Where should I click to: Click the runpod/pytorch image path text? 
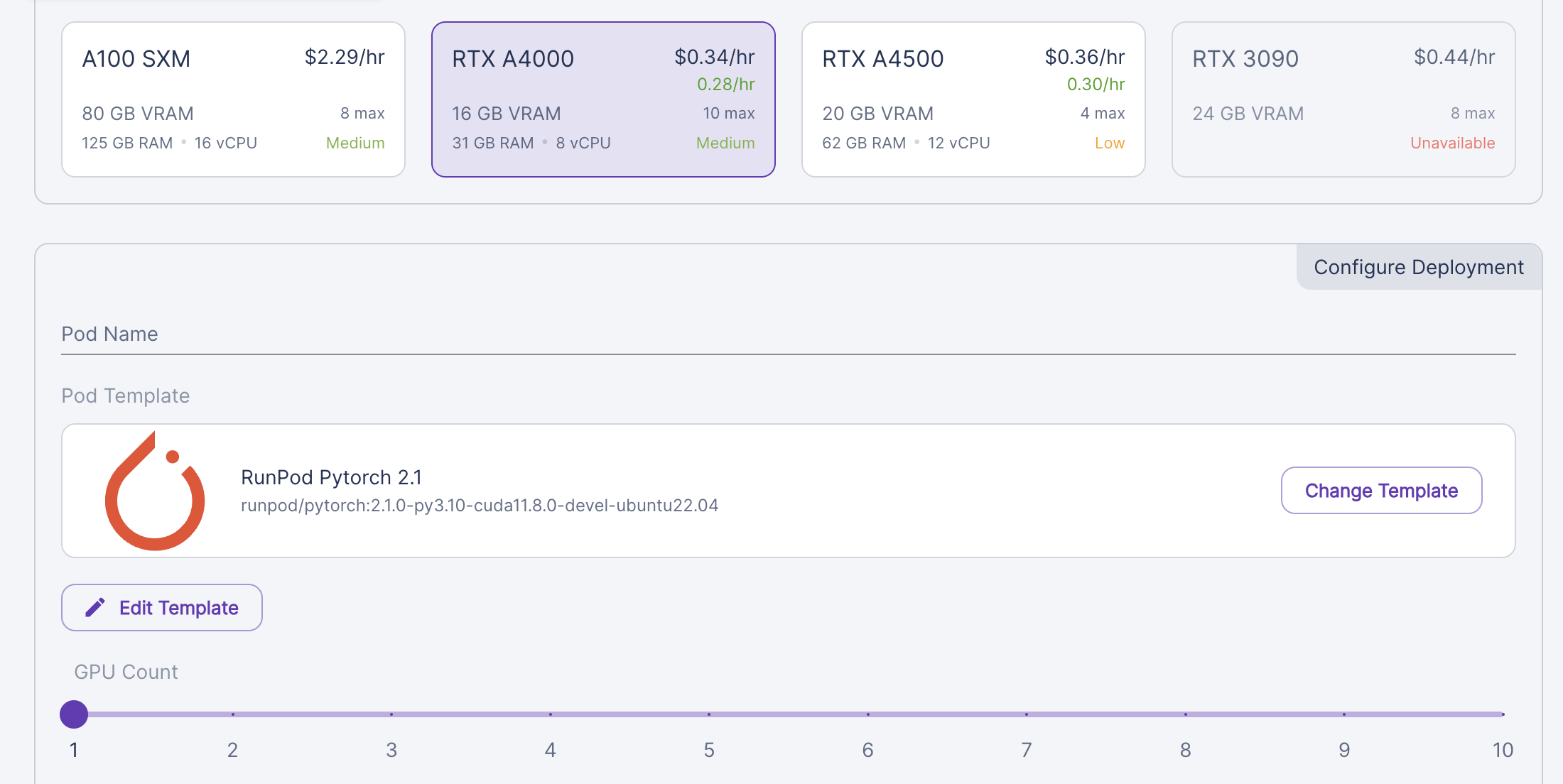[480, 506]
